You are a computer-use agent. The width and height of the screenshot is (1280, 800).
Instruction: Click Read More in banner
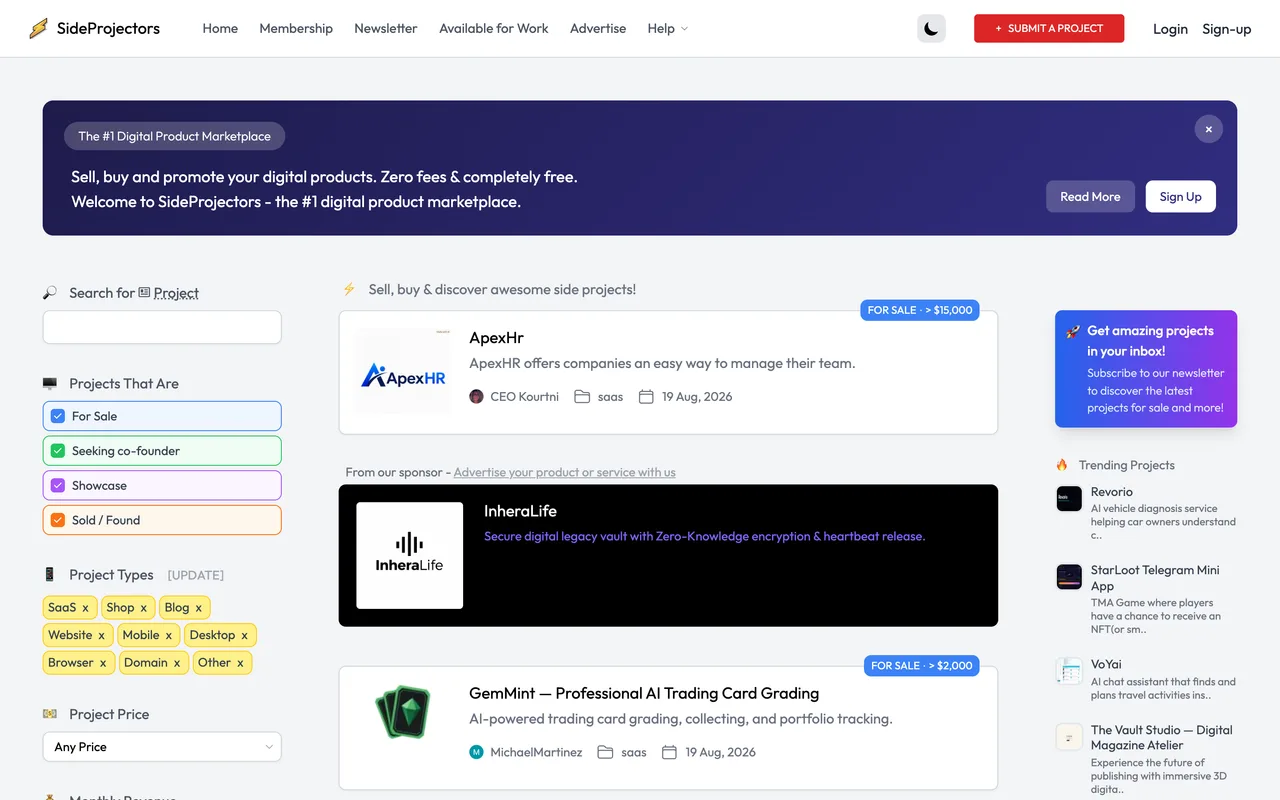click(x=1090, y=197)
